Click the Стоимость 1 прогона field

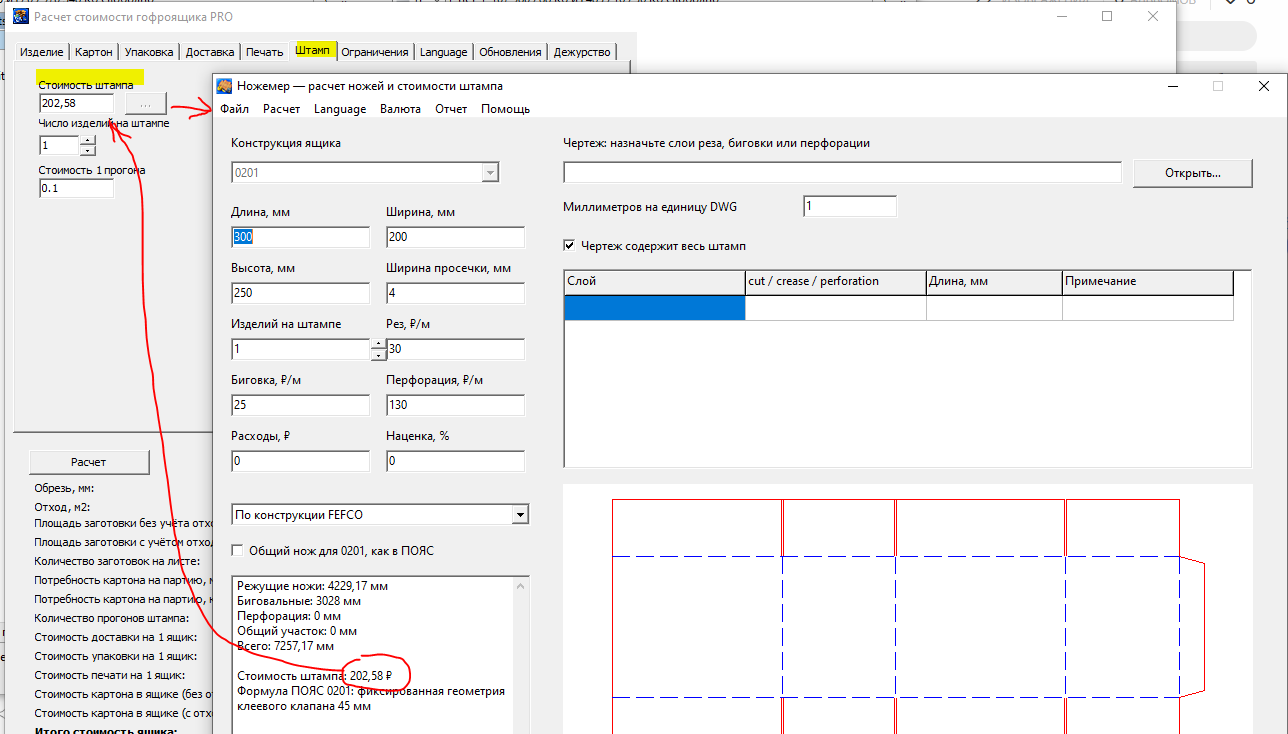click(76, 188)
